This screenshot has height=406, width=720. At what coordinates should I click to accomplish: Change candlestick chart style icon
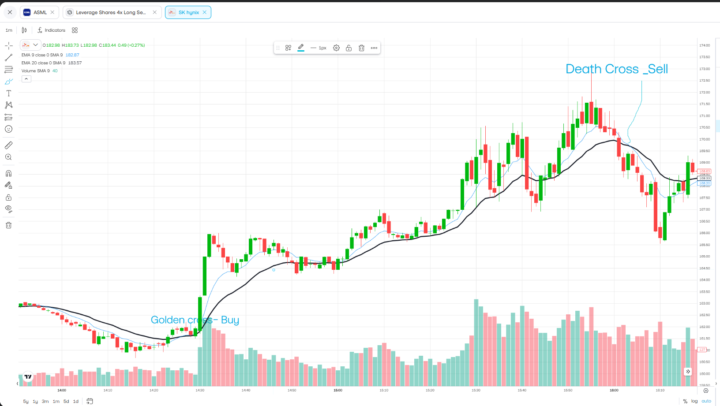coord(24,30)
